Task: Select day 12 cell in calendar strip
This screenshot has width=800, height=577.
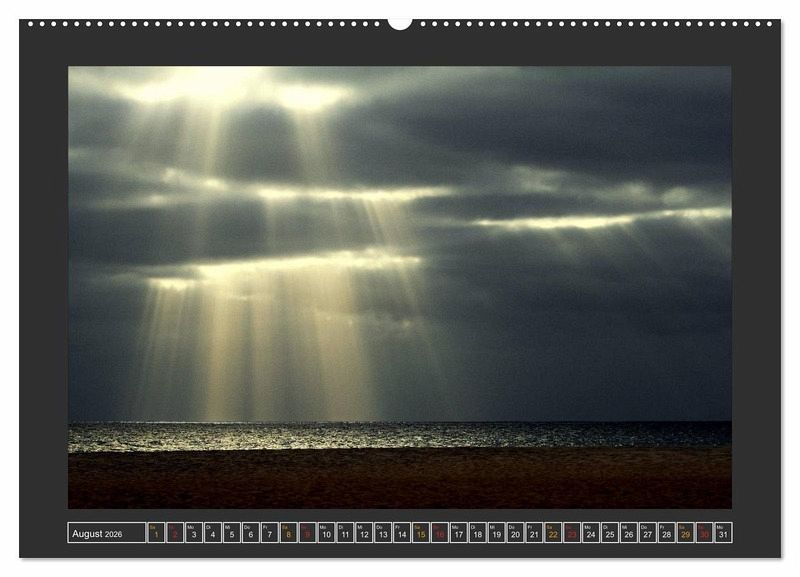Action: pos(364,532)
